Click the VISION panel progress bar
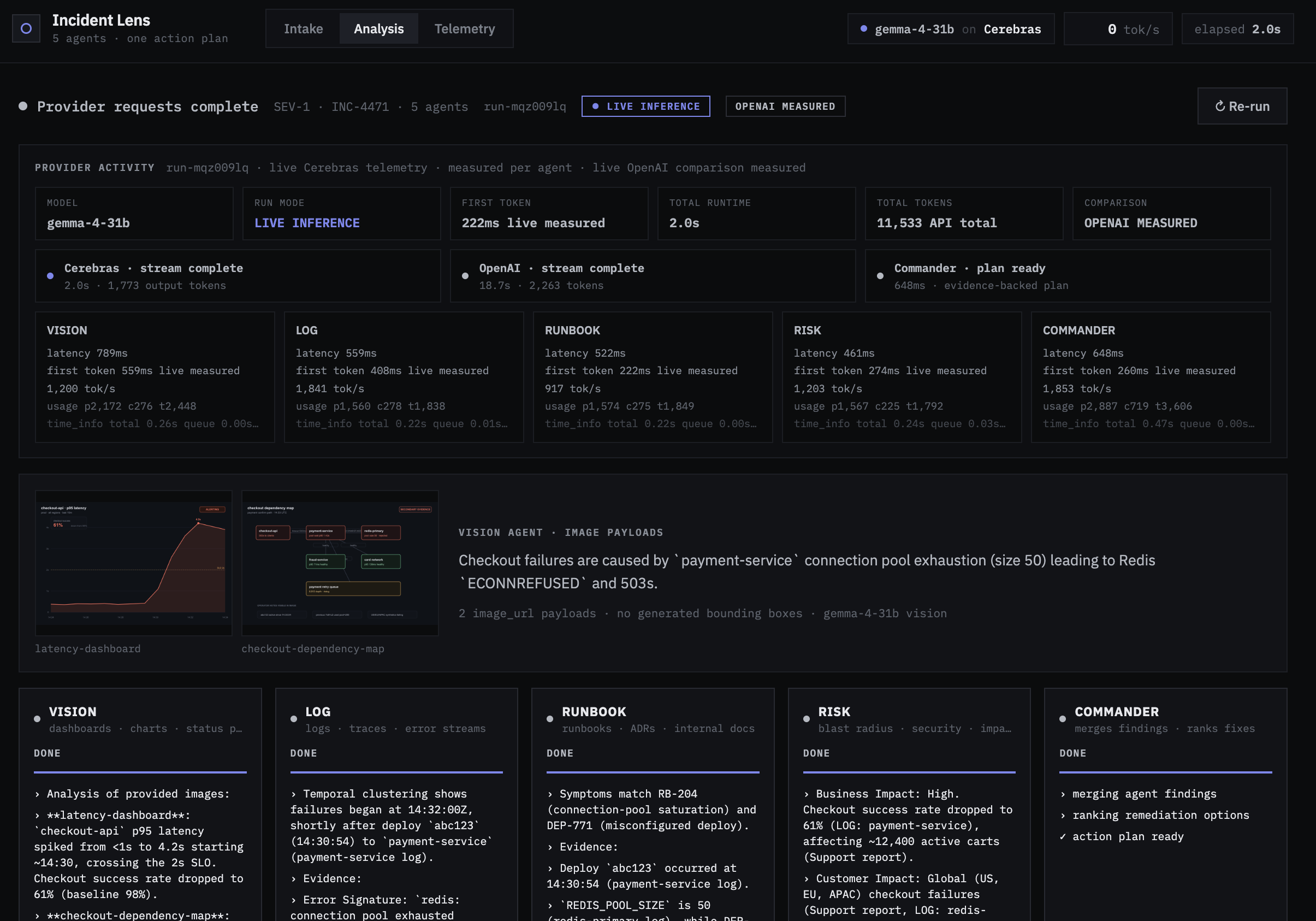Screen dimensions: 1316x921 point(140,772)
